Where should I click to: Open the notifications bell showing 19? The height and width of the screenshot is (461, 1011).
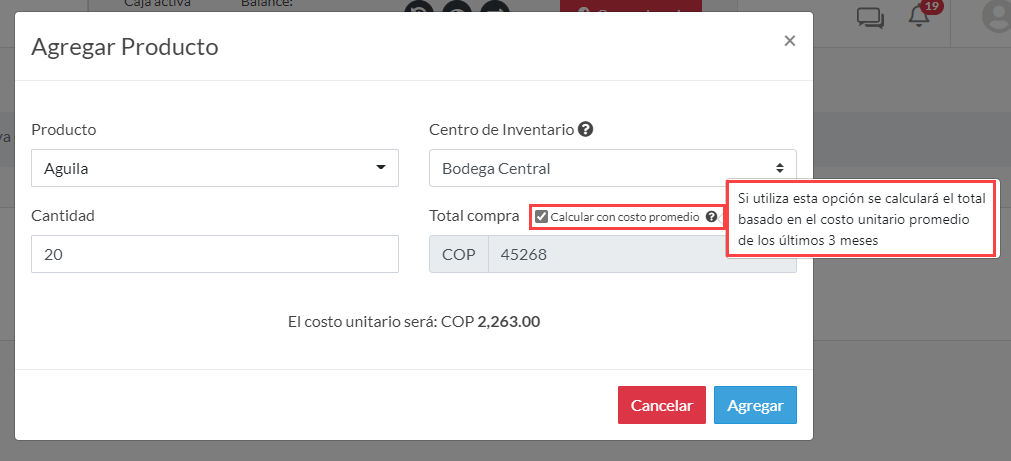coord(919,16)
